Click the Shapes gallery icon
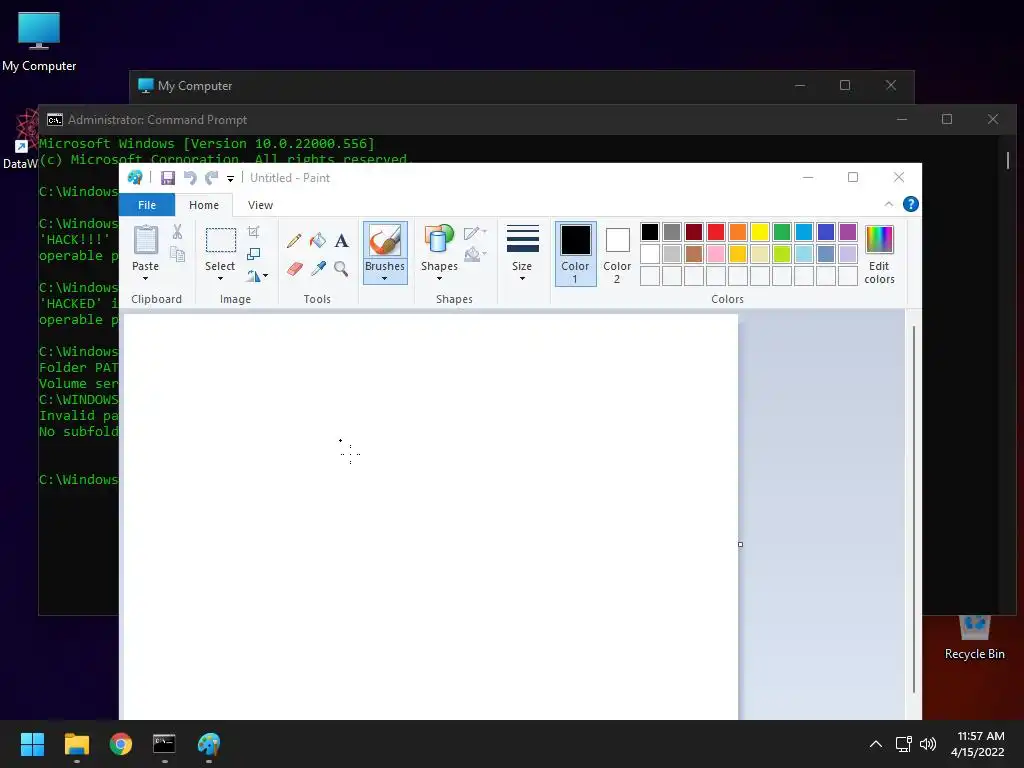 click(439, 239)
